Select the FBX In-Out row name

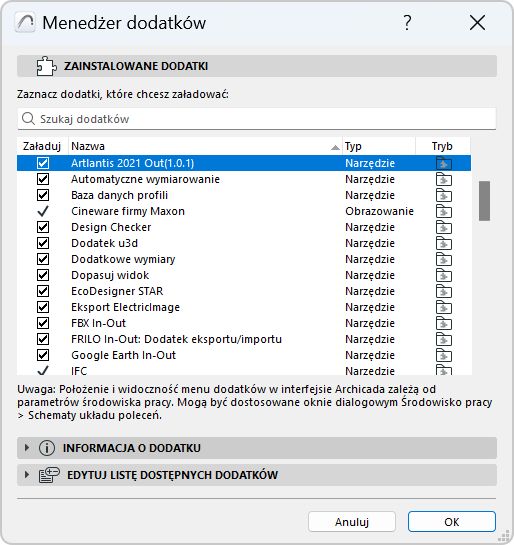98,323
